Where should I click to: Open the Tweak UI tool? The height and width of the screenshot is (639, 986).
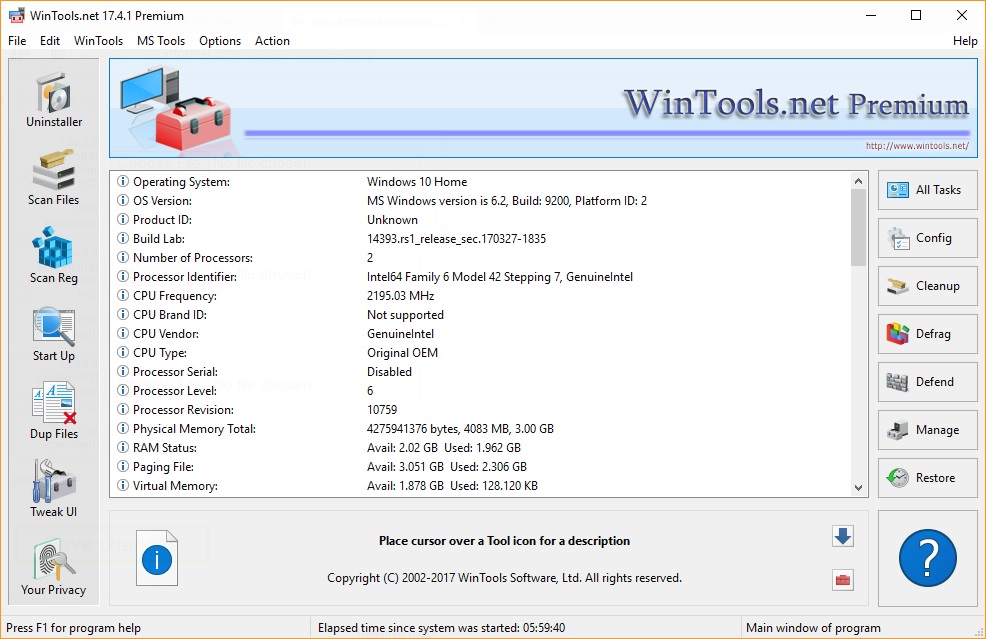54,489
